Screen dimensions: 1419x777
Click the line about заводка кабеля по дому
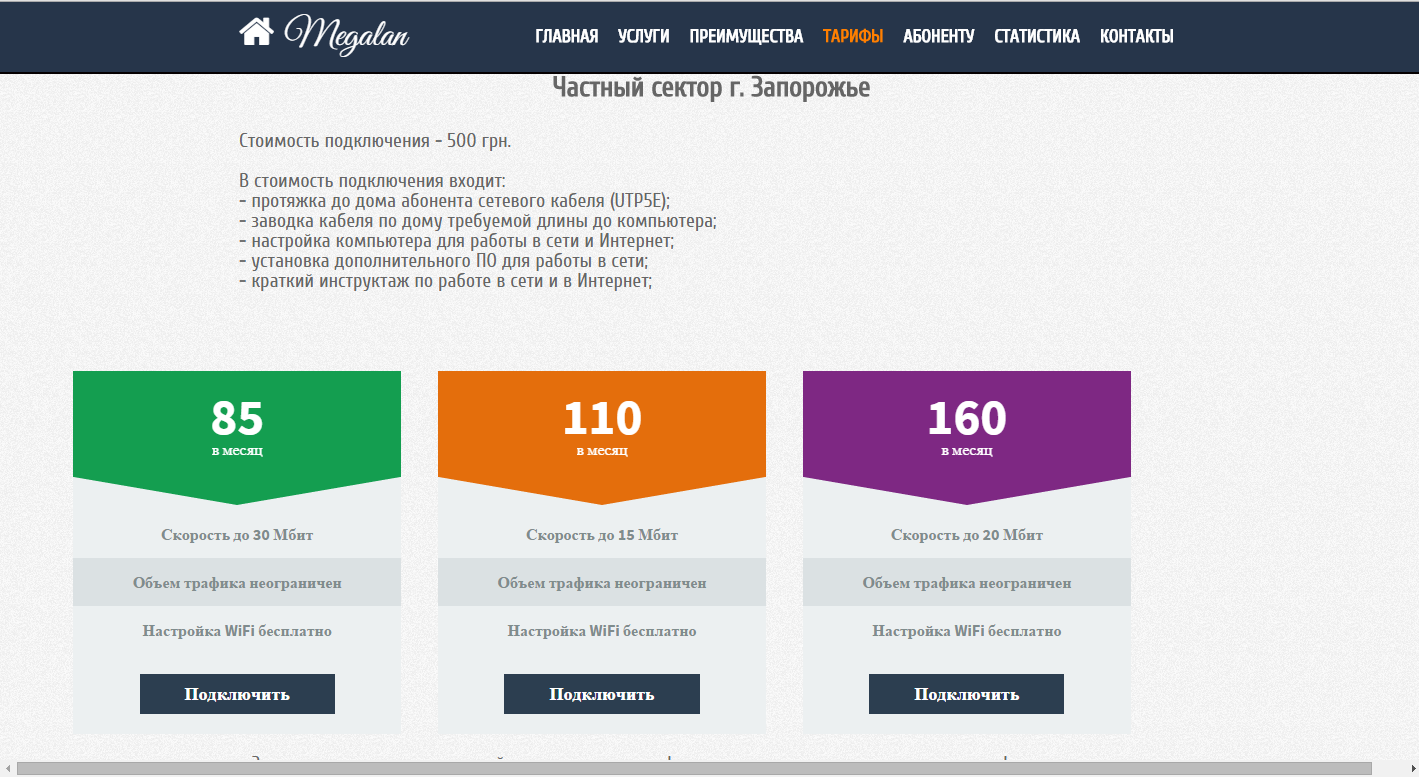click(478, 221)
